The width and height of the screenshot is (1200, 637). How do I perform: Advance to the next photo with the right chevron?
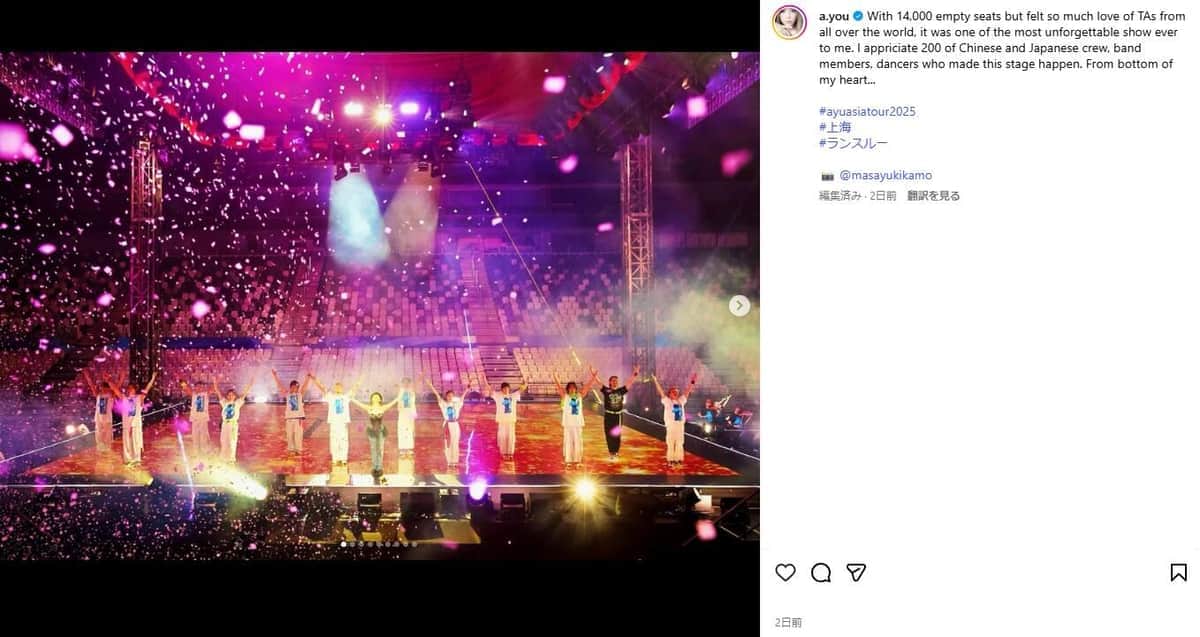739,305
